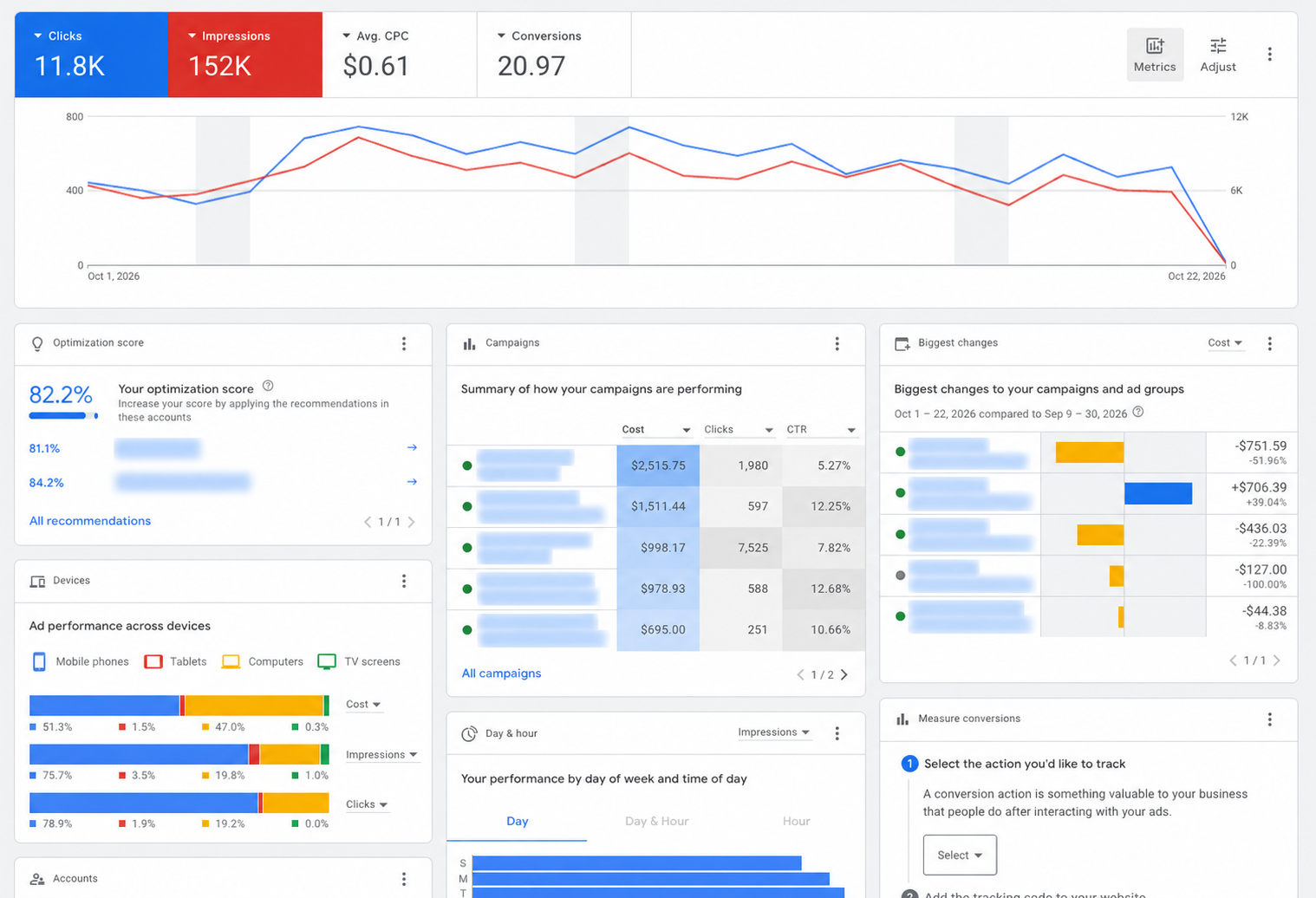Open the Metrics selector
The width and height of the screenshot is (1316, 898).
coord(1155,55)
